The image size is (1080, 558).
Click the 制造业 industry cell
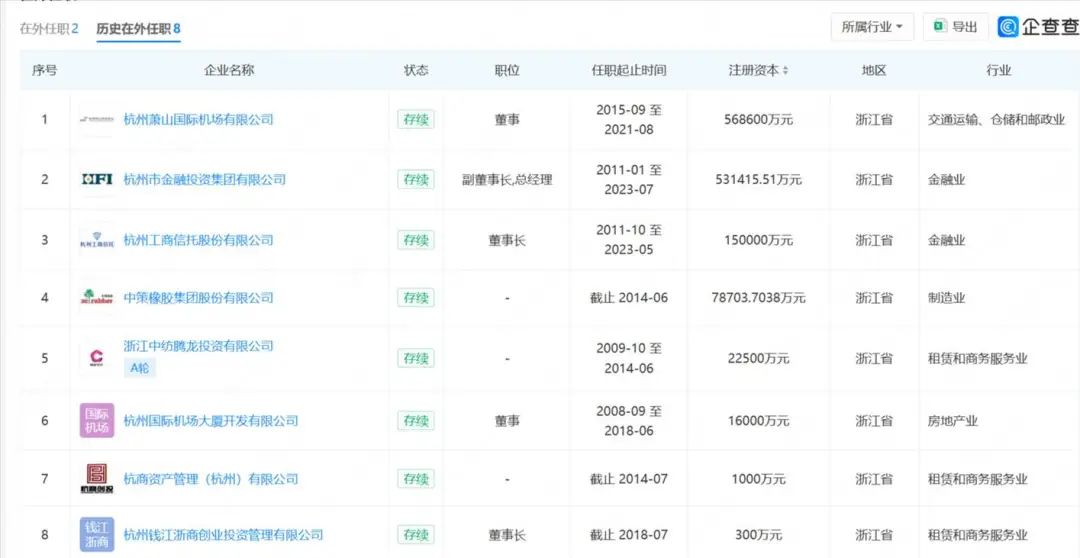coord(946,298)
